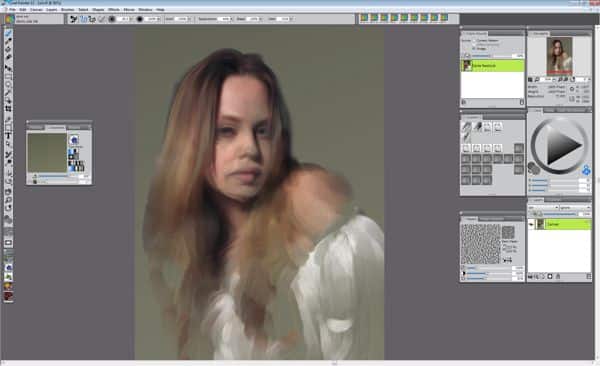Select the Dropper tool in the toolbox
Image resolution: width=600 pixels, height=366 pixels.
(x=8, y=41)
